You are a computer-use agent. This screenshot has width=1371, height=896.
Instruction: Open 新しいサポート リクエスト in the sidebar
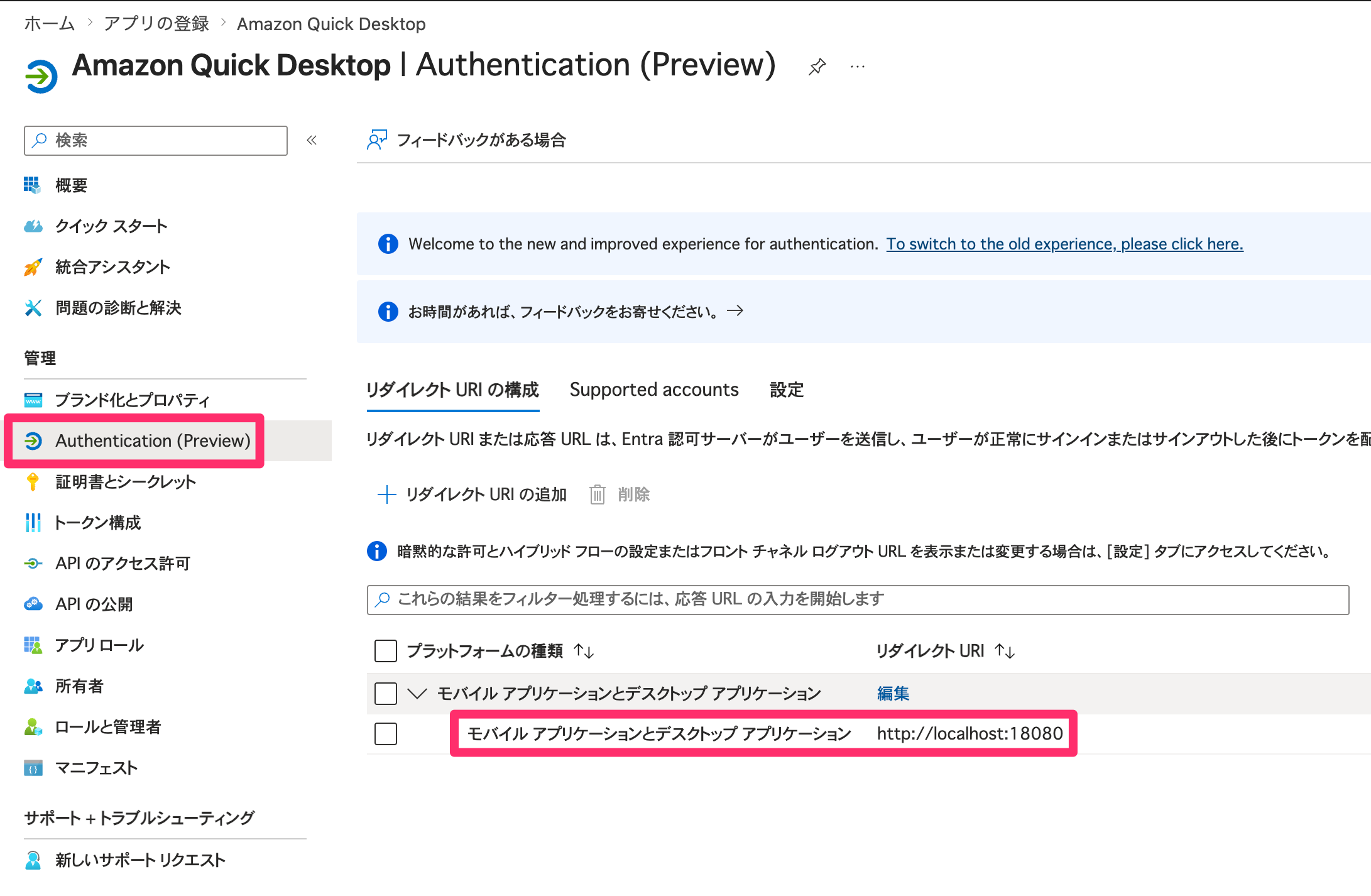pyautogui.click(x=140, y=860)
